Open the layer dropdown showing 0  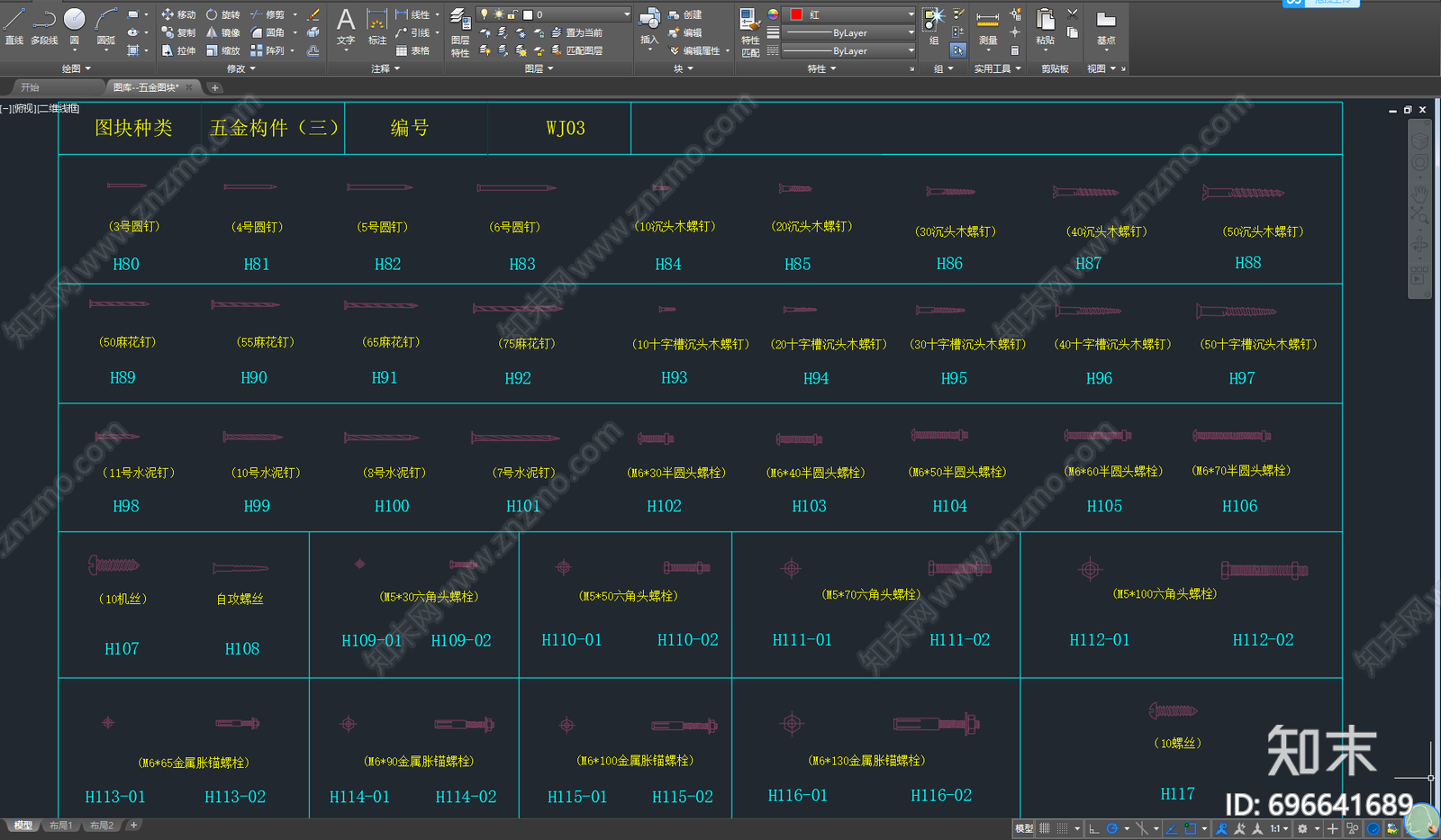[554, 14]
